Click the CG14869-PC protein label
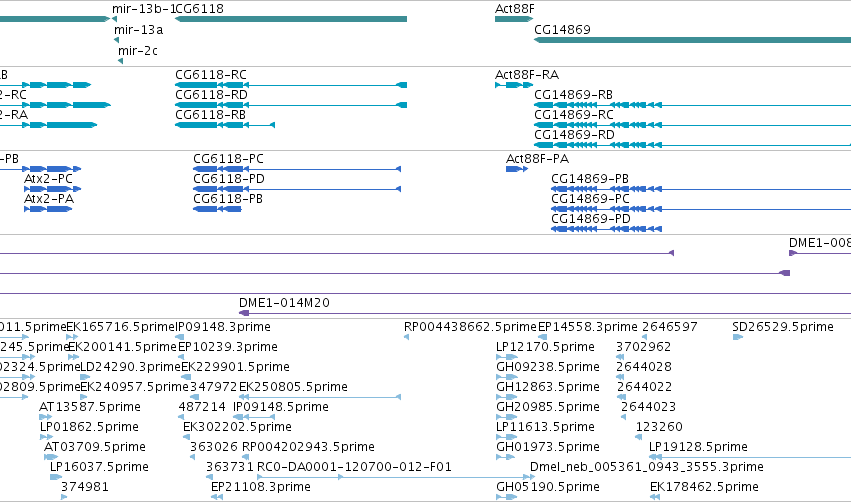 (x=590, y=199)
